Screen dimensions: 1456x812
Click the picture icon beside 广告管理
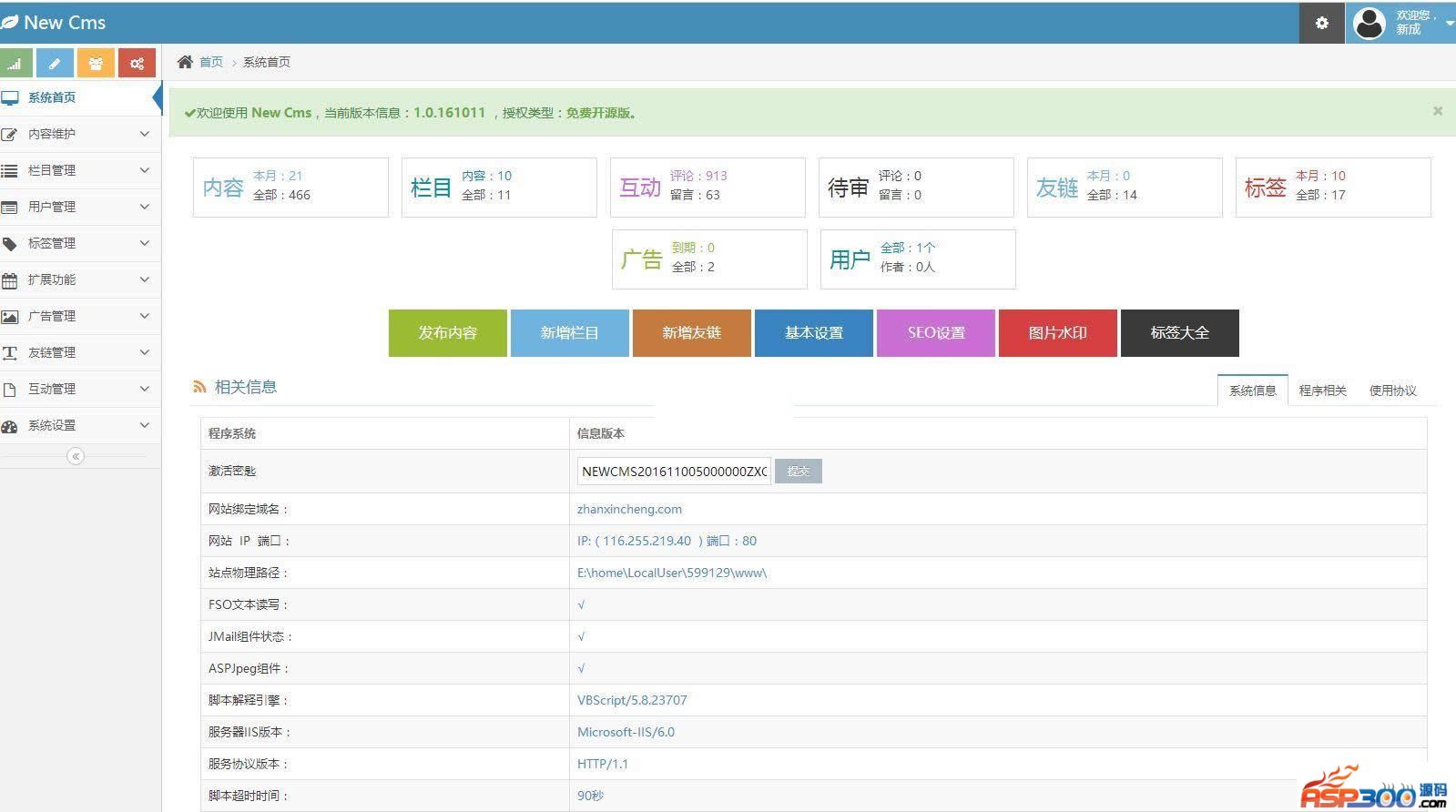click(9, 316)
